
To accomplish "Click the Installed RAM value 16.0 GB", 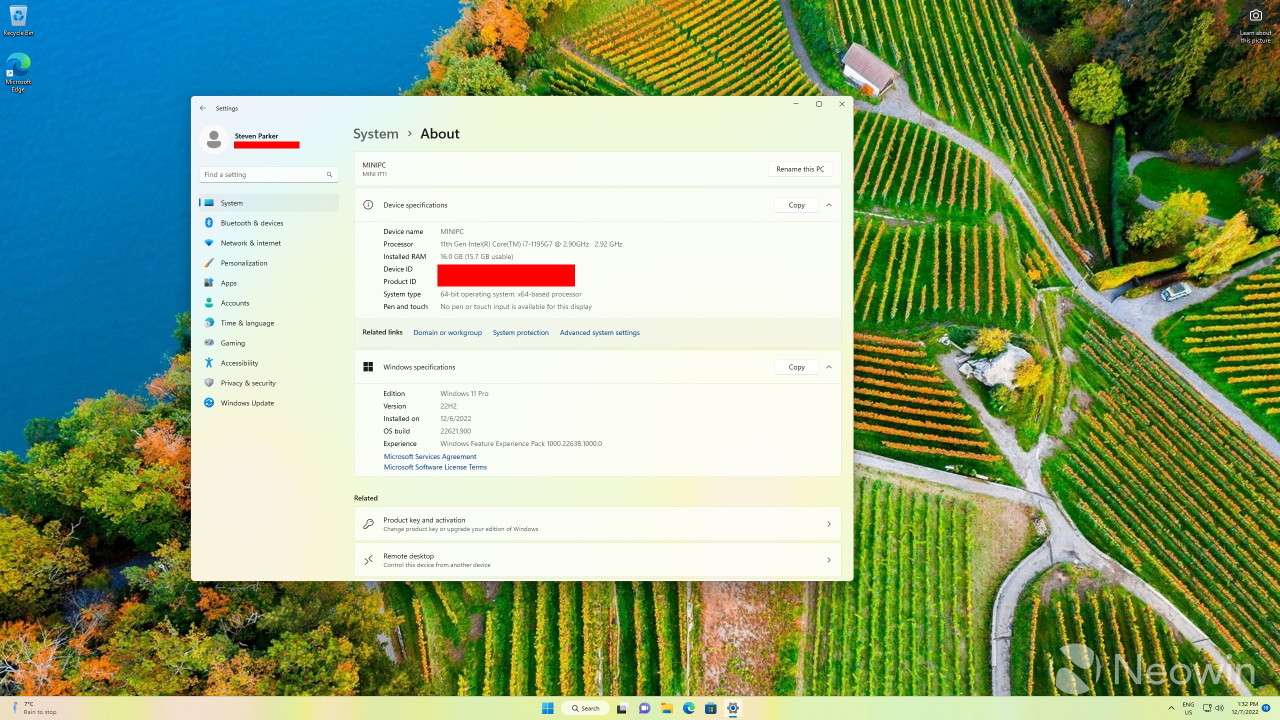I will click(x=477, y=257).
